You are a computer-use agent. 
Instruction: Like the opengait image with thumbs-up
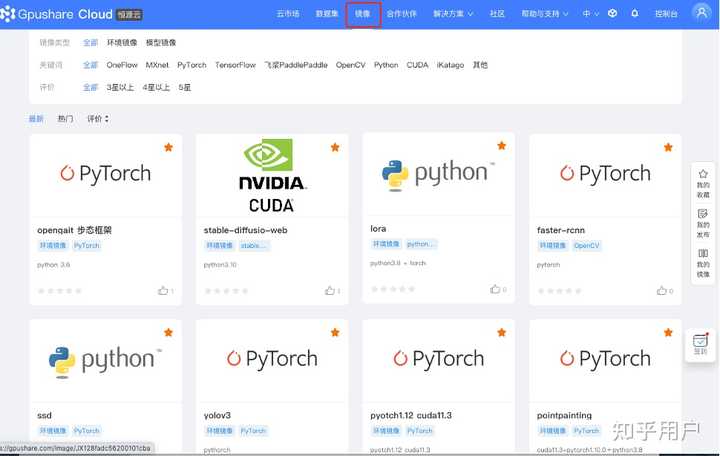point(163,291)
